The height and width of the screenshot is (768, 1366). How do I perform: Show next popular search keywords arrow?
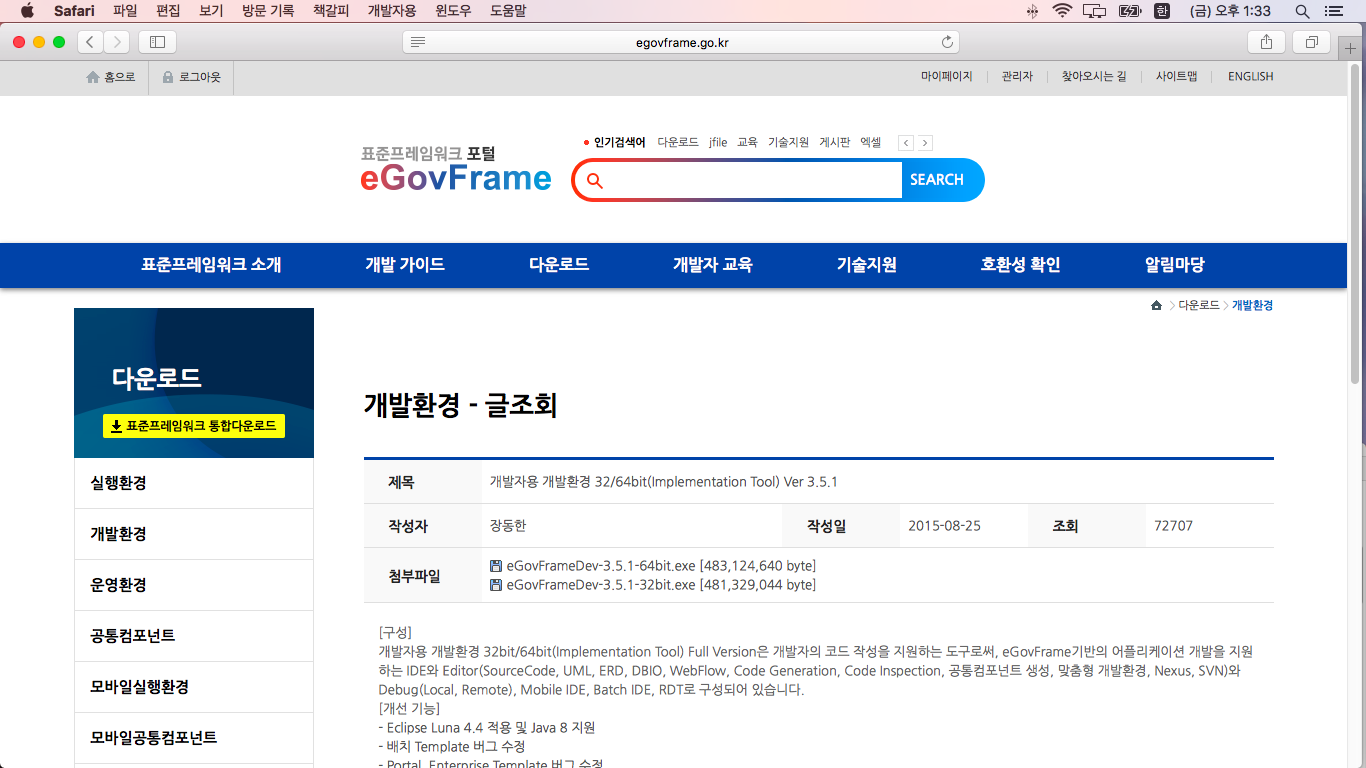[925, 143]
